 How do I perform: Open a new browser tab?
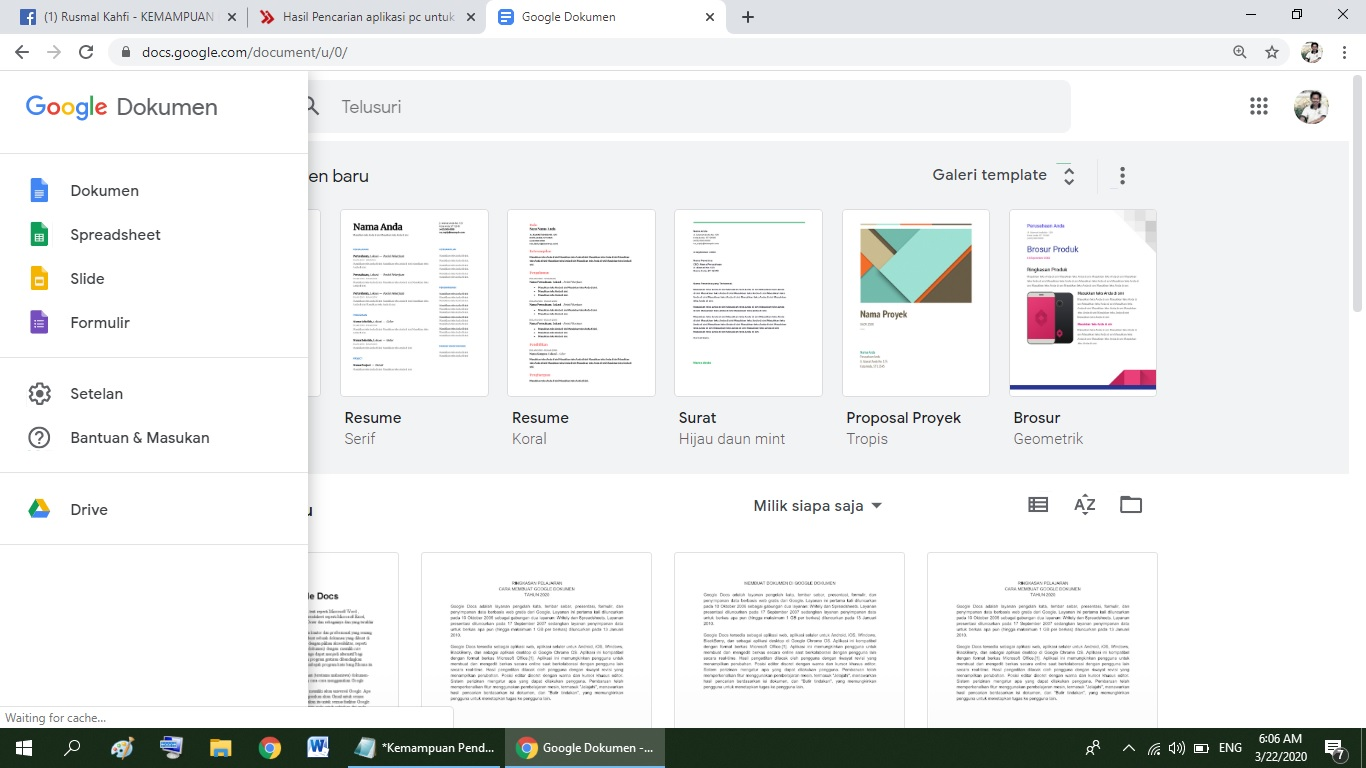pyautogui.click(x=748, y=17)
